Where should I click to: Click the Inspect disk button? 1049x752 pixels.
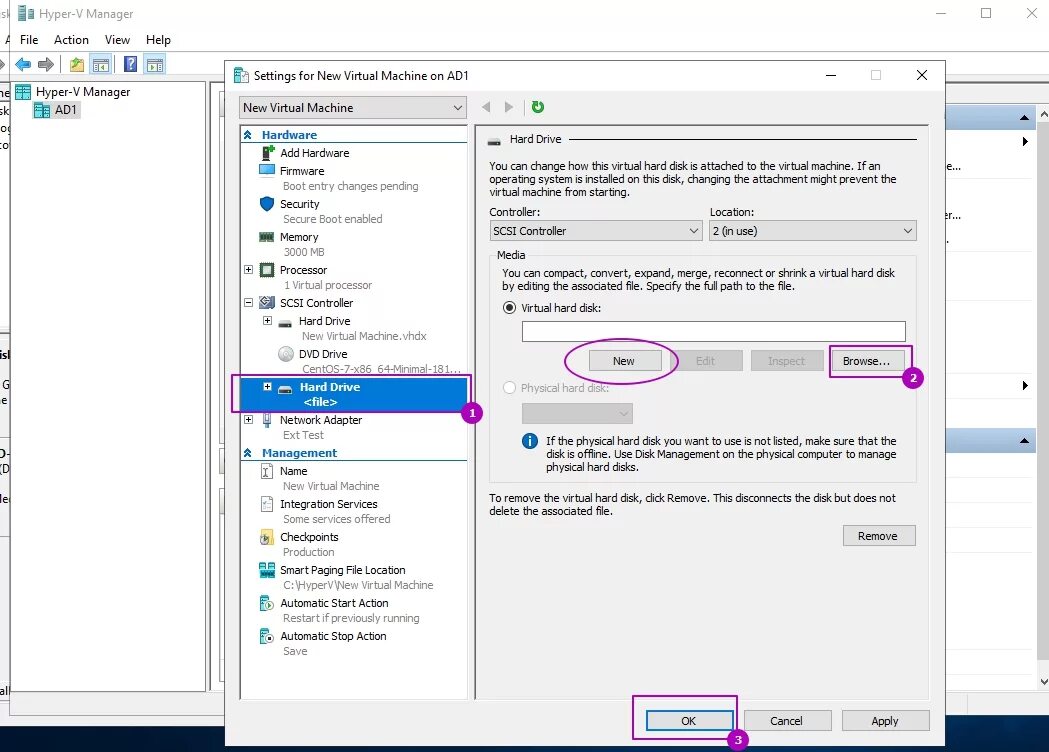point(786,361)
